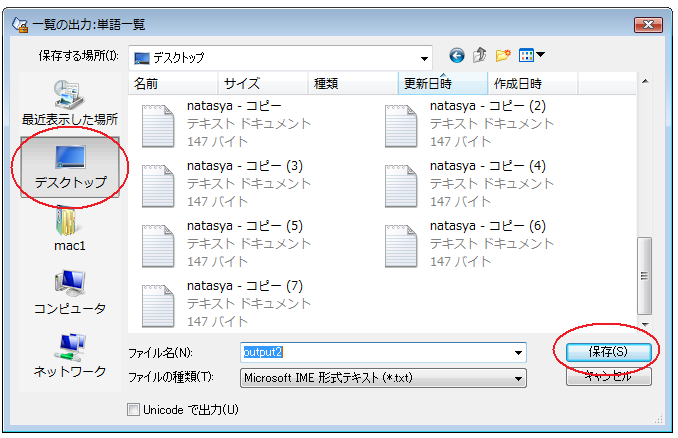Screen dimensions: 678x438
Task: Click the Save button
Action: coord(608,352)
